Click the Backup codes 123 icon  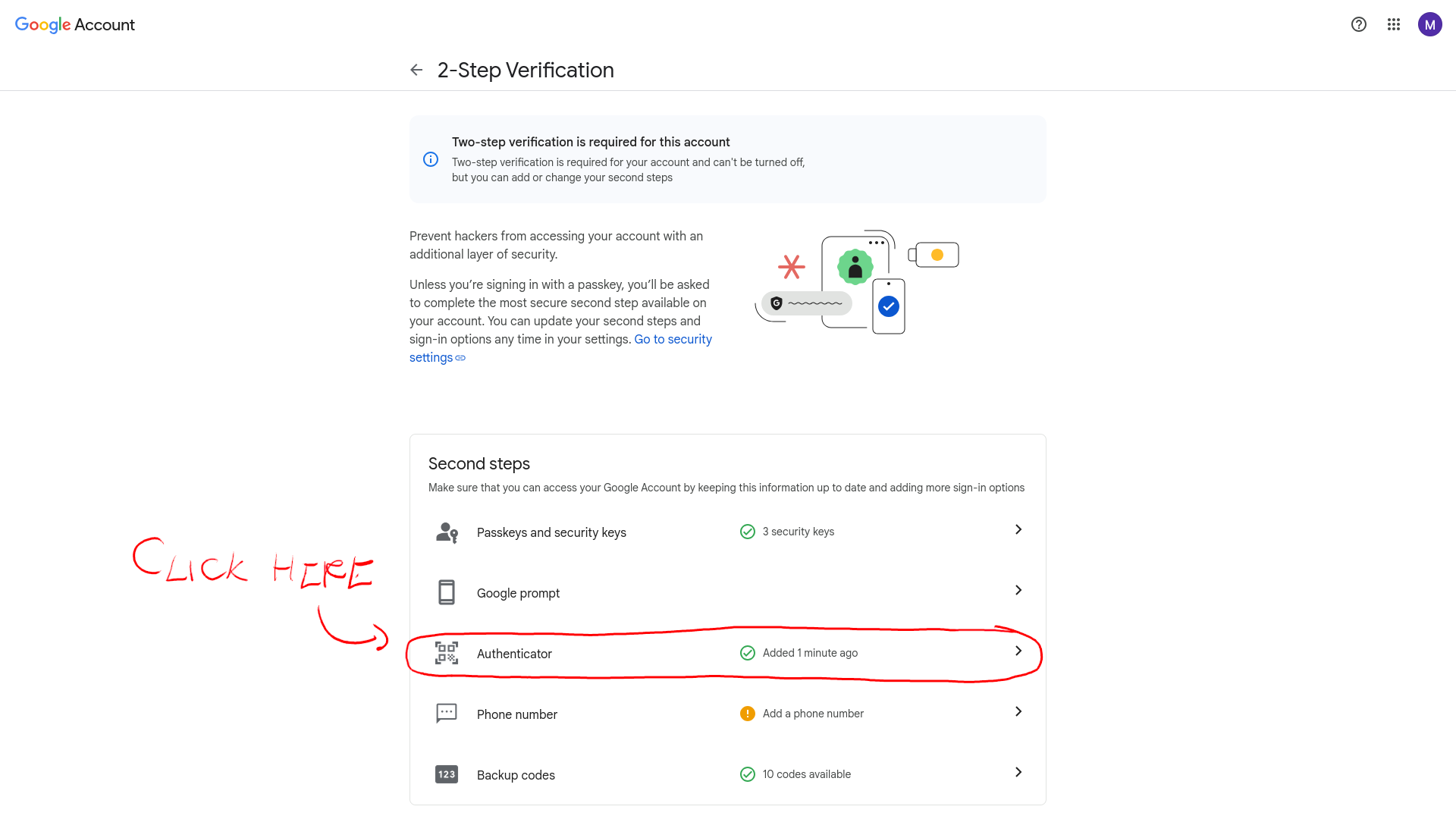(447, 774)
